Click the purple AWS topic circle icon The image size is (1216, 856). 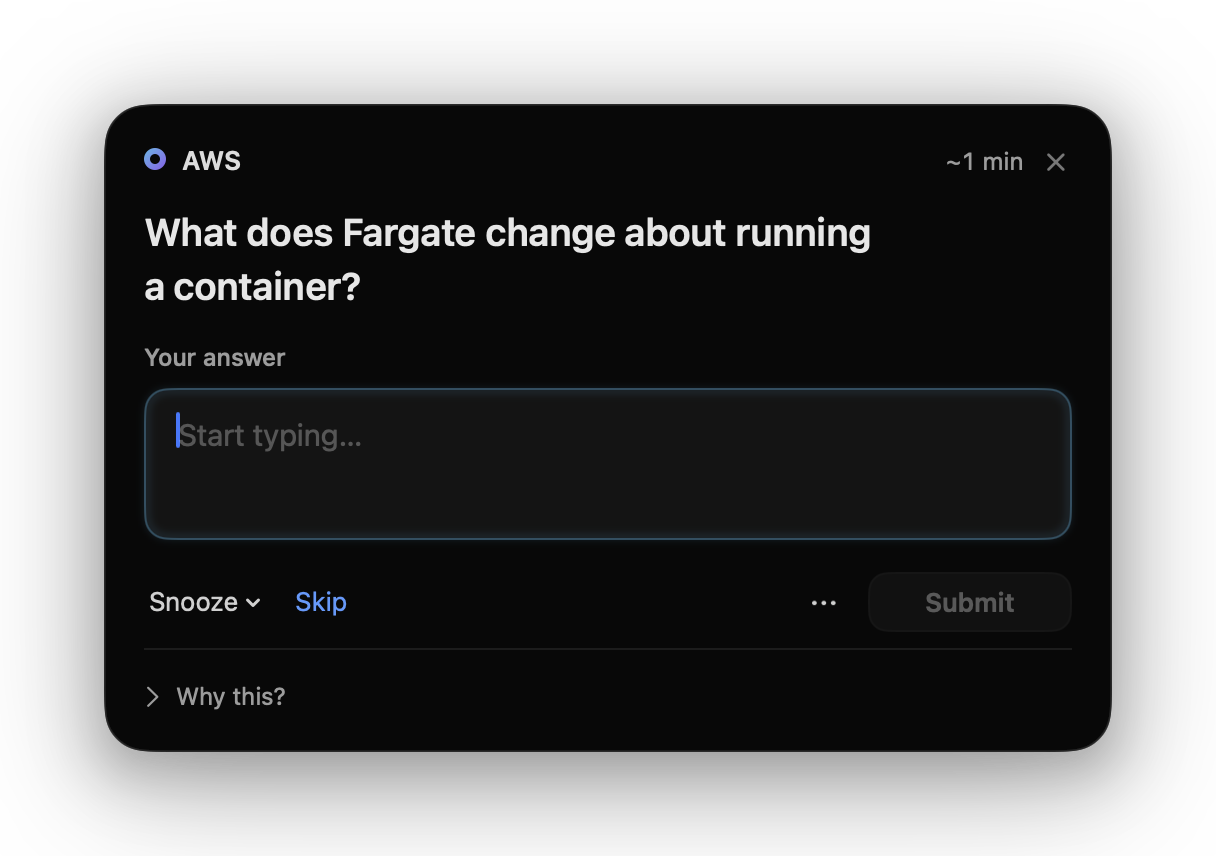[155, 160]
